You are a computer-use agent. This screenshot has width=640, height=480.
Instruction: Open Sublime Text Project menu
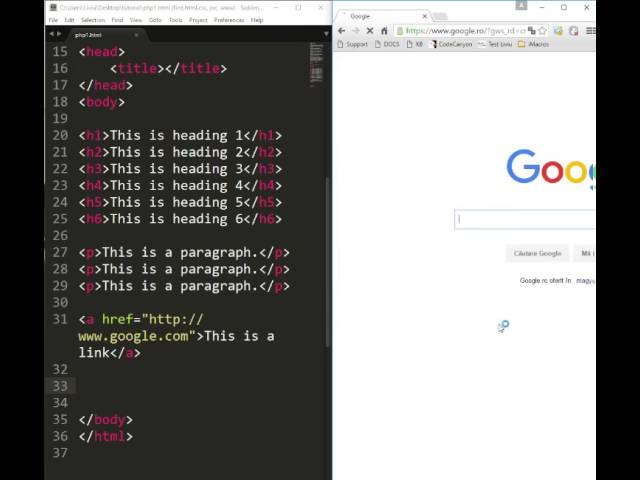[198, 20]
